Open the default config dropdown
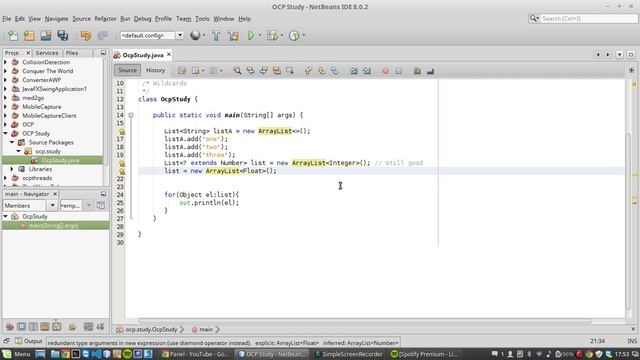Viewport: 640px width, 360px height. pos(180,36)
